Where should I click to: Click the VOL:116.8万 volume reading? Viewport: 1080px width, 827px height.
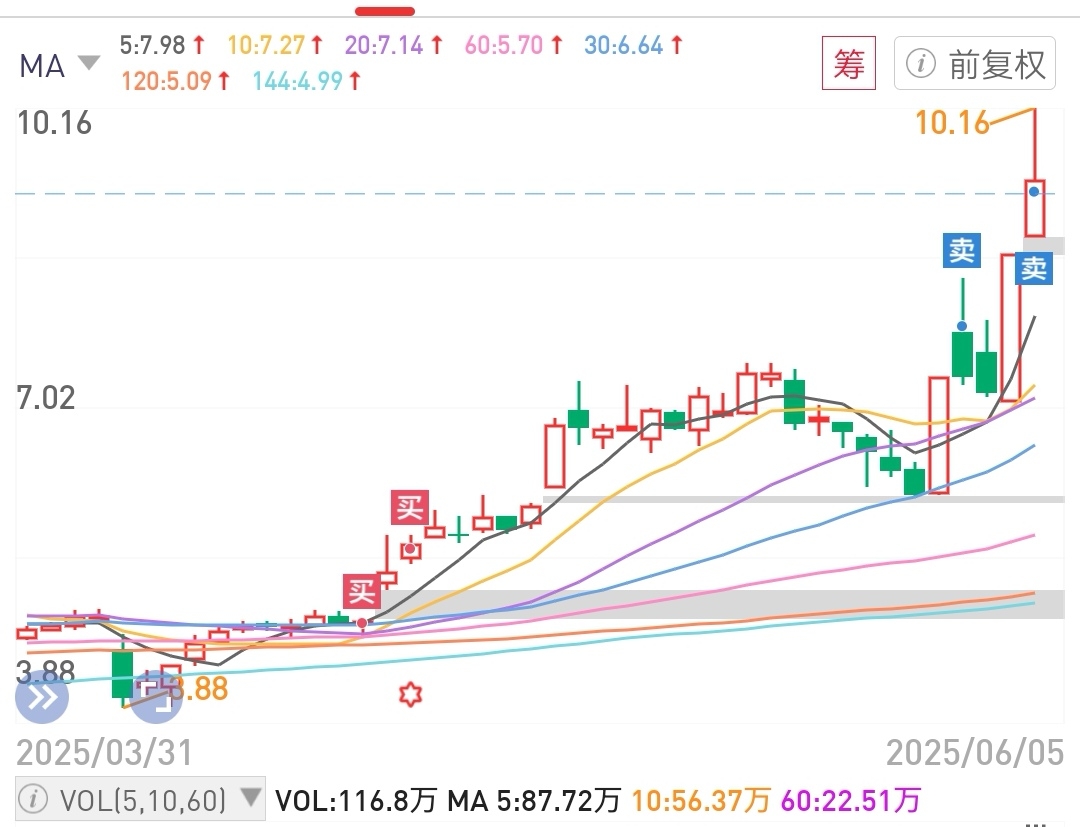pos(356,800)
